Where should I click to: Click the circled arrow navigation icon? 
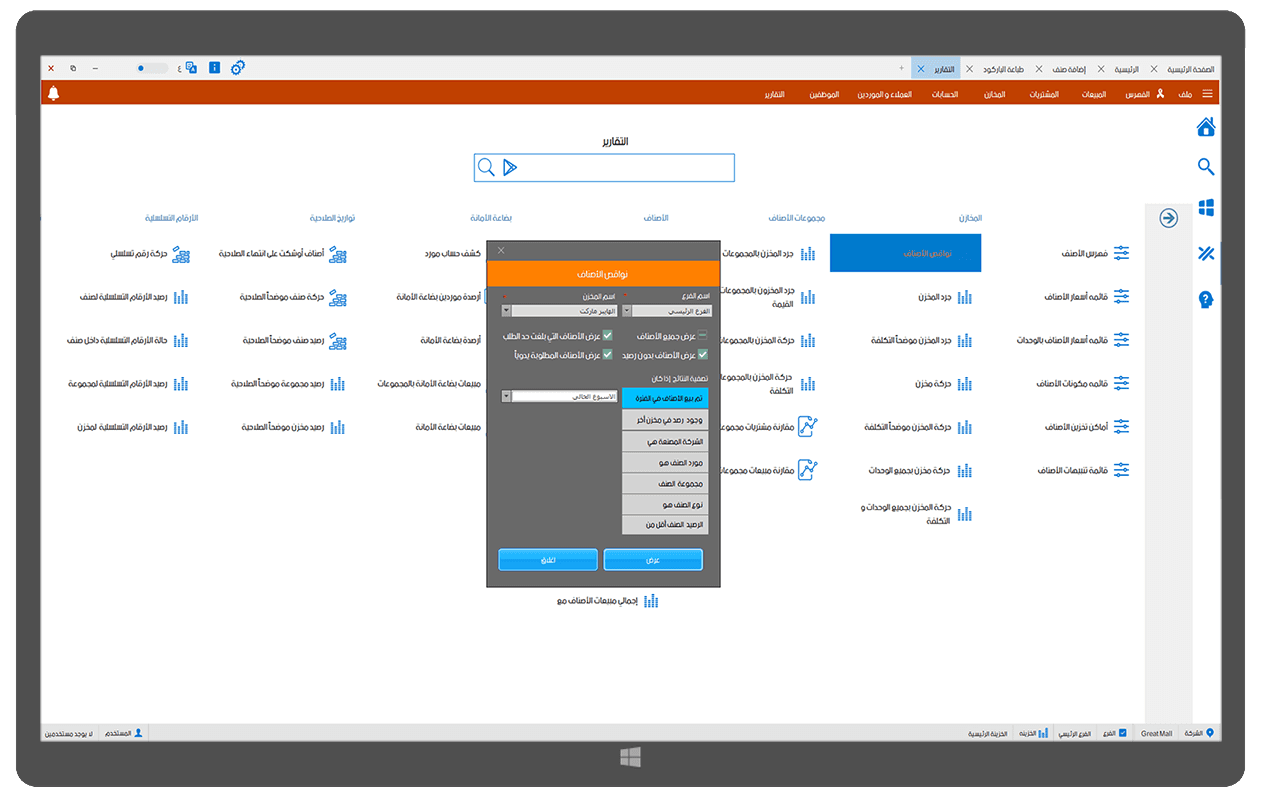[x=1168, y=218]
